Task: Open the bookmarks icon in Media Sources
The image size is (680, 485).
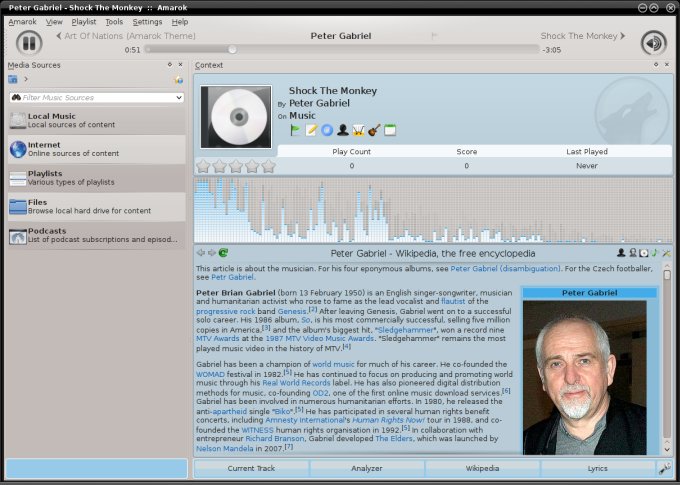Action: click(x=178, y=79)
